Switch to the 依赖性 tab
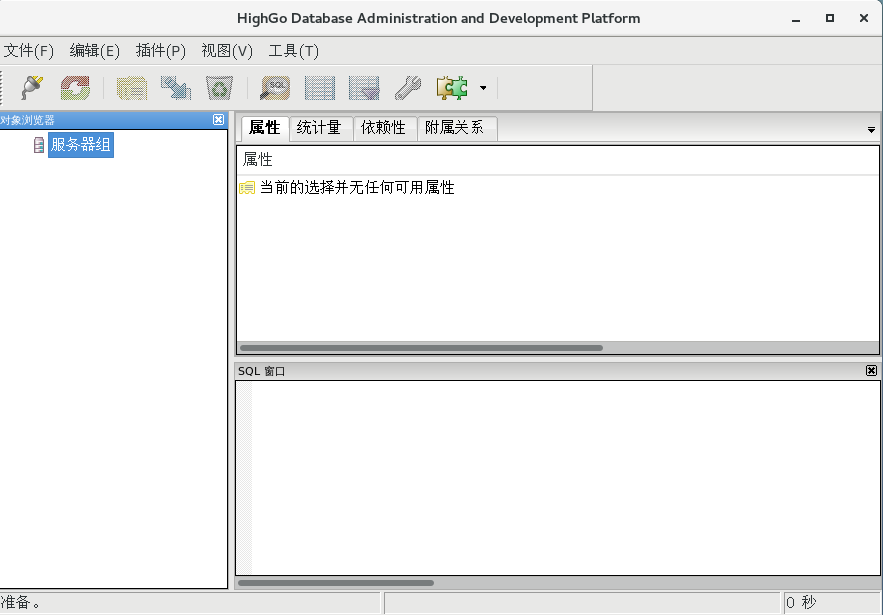 pos(385,128)
